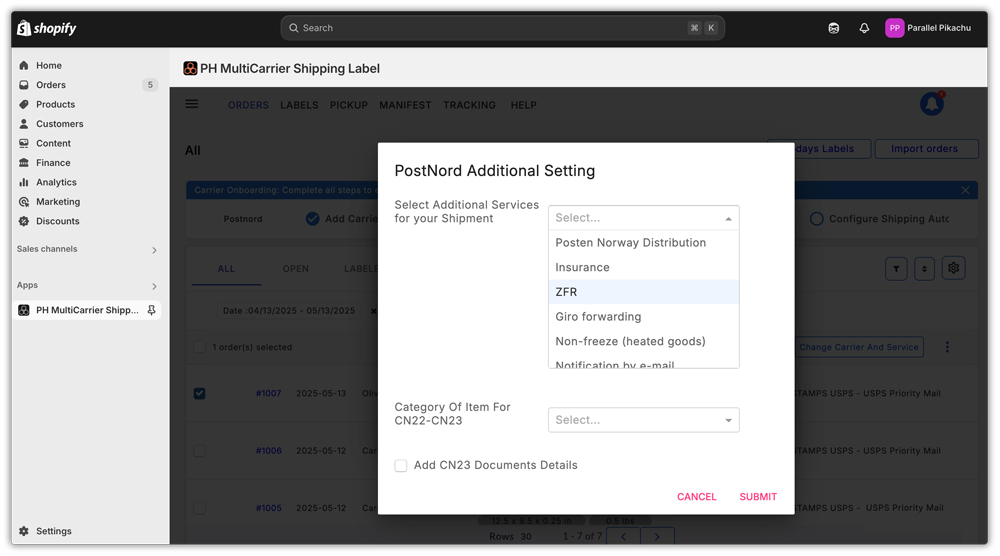1000x556 pixels.
Task: Uncheck order #1007 checkbox
Action: pyautogui.click(x=200, y=393)
